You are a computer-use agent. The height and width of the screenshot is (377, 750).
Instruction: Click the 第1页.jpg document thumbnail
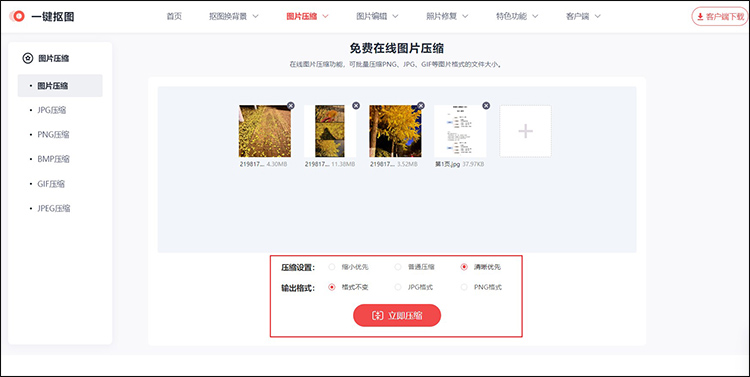pyautogui.click(x=460, y=131)
